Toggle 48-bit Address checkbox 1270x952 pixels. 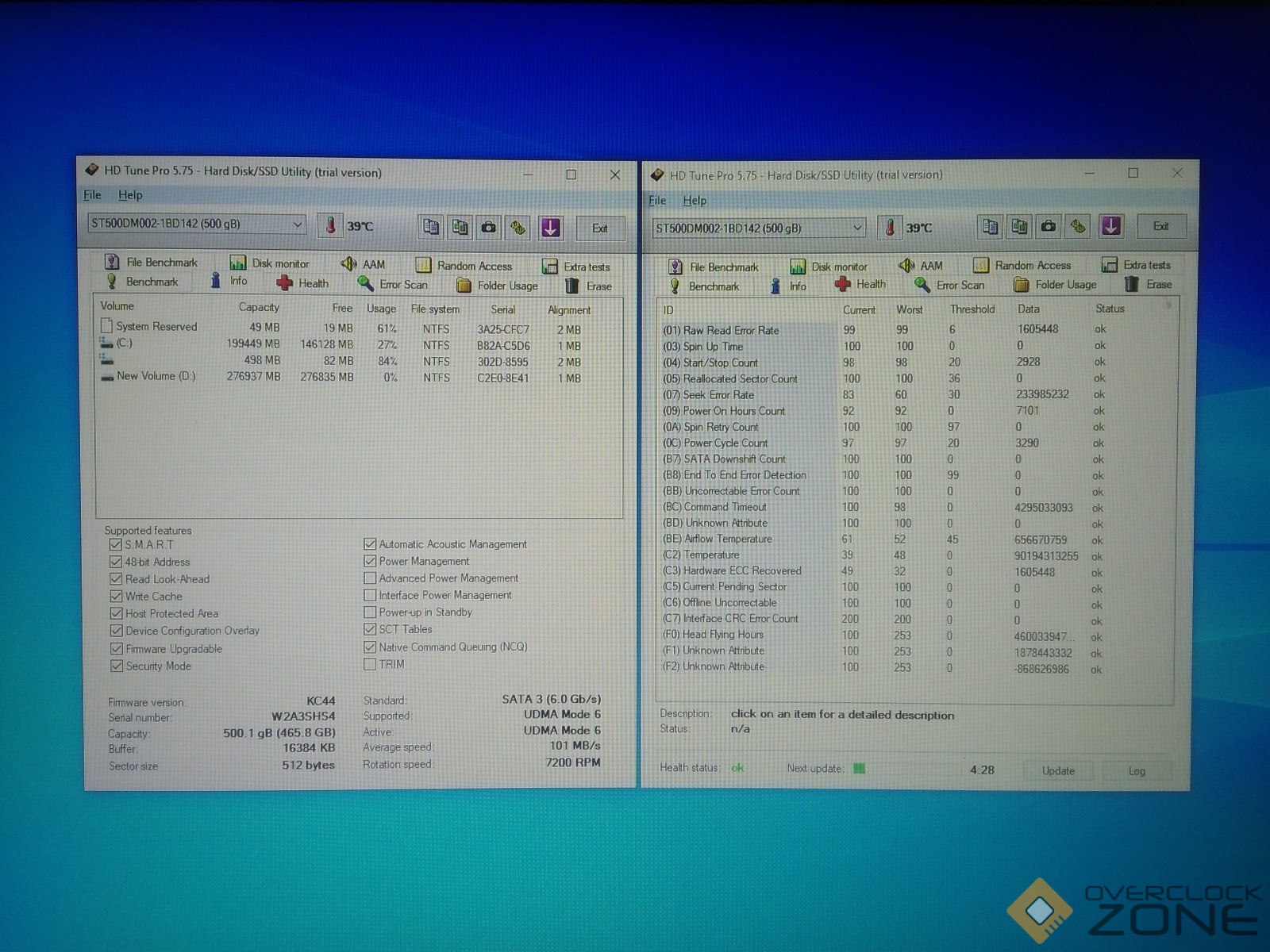[116, 562]
